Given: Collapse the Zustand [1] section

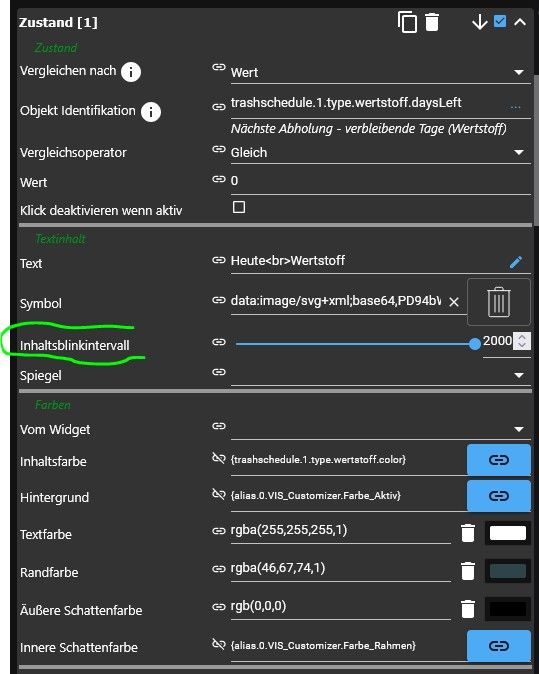Looking at the screenshot, I should [520, 22].
